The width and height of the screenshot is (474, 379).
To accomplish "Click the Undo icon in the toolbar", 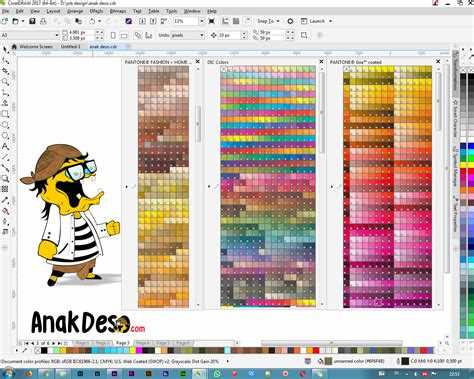I will click(x=92, y=21).
